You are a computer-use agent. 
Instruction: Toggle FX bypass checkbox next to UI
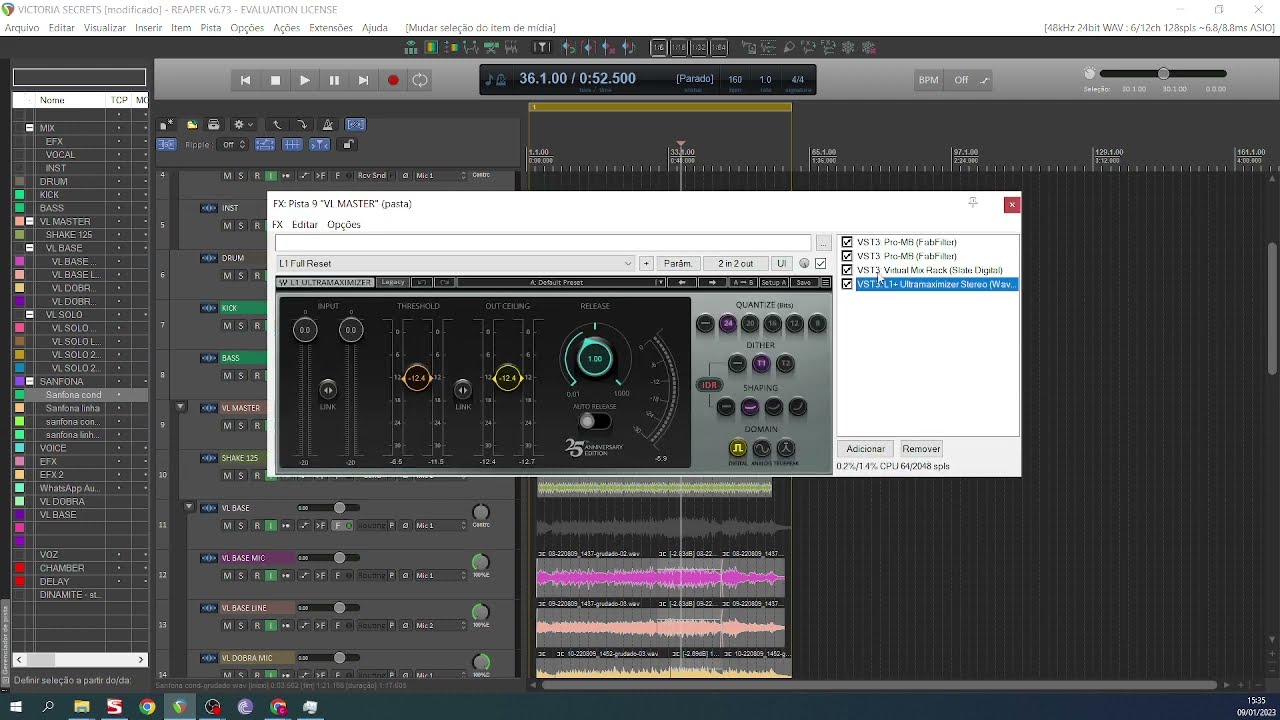(x=821, y=264)
